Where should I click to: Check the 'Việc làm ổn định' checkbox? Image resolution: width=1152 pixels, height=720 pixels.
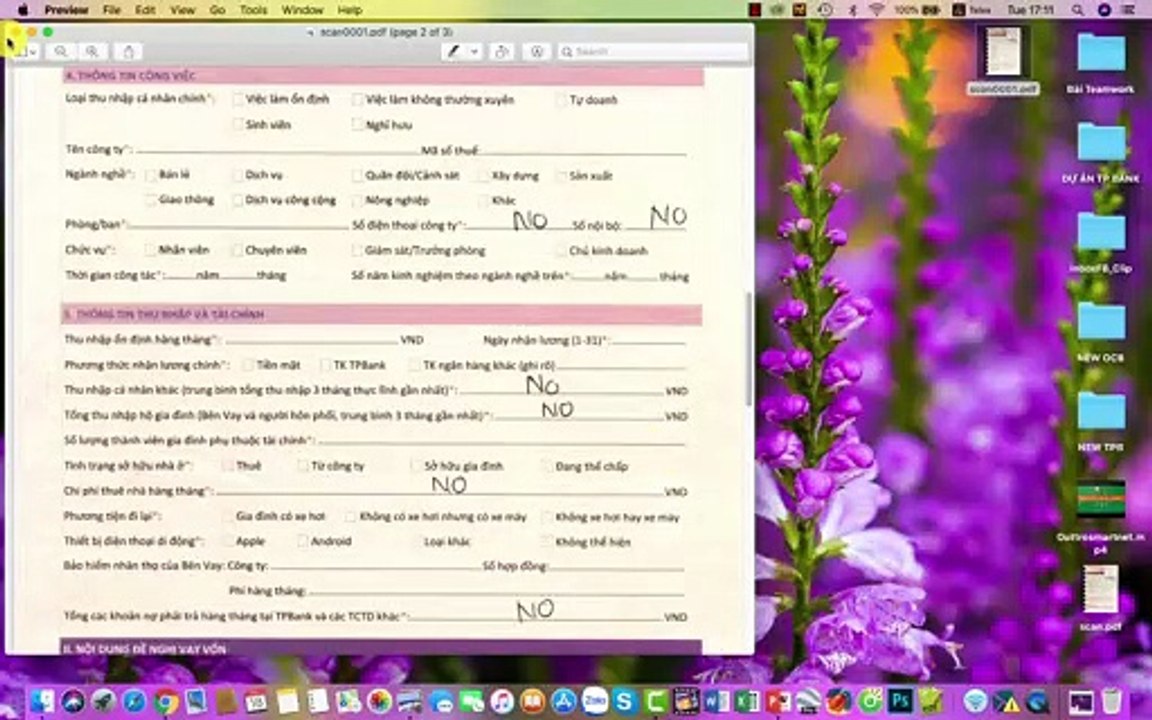(x=238, y=99)
